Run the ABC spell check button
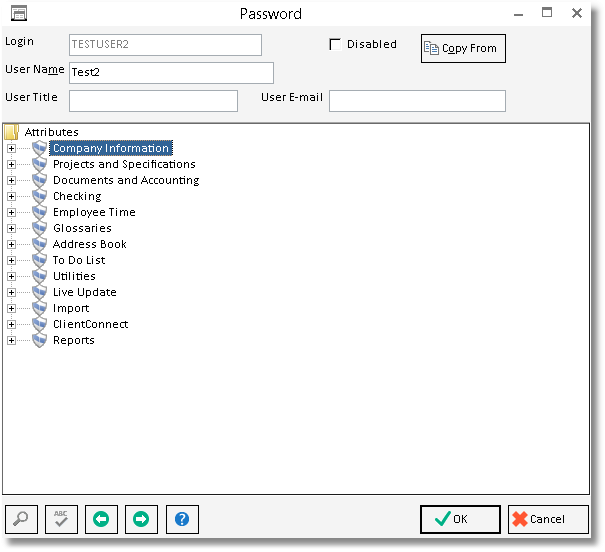 click(61, 519)
